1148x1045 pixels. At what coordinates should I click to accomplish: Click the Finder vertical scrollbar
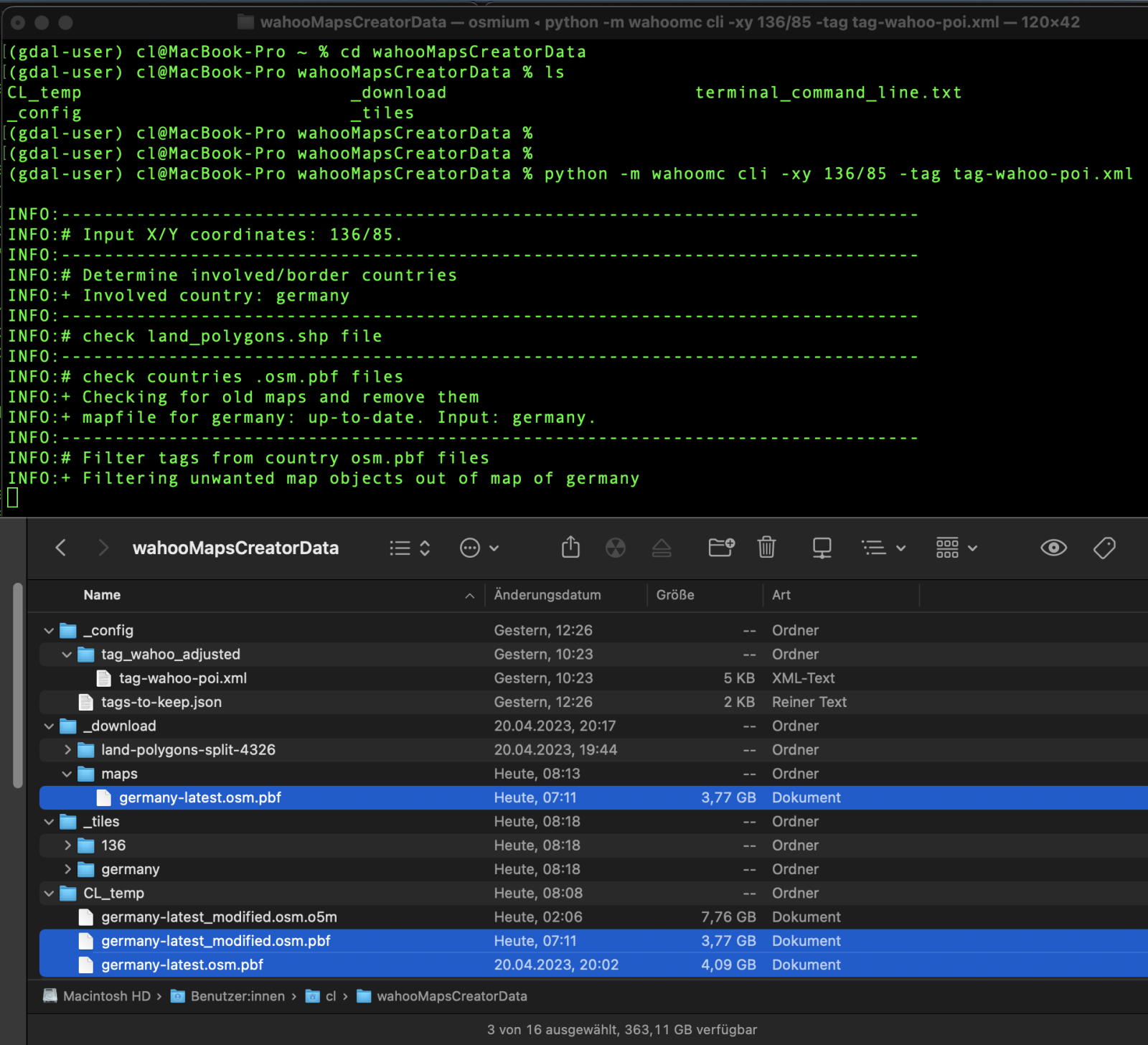click(18, 685)
